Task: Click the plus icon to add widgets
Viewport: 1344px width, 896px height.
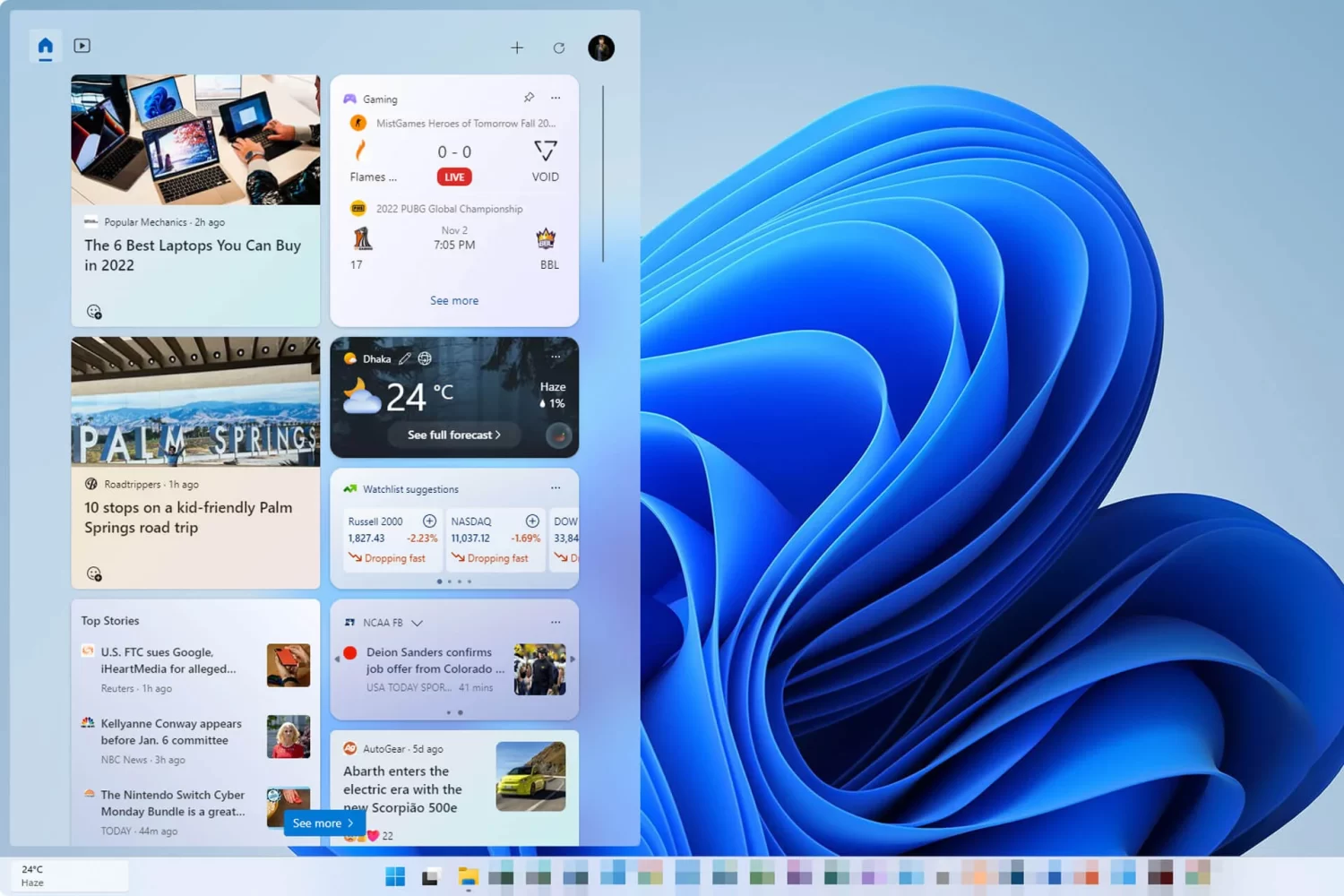Action: [x=517, y=47]
